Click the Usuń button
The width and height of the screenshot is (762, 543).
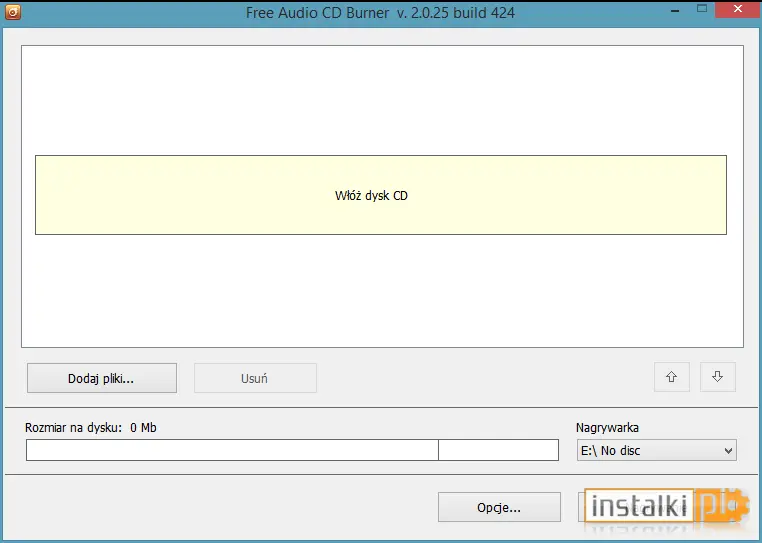[x=255, y=378]
